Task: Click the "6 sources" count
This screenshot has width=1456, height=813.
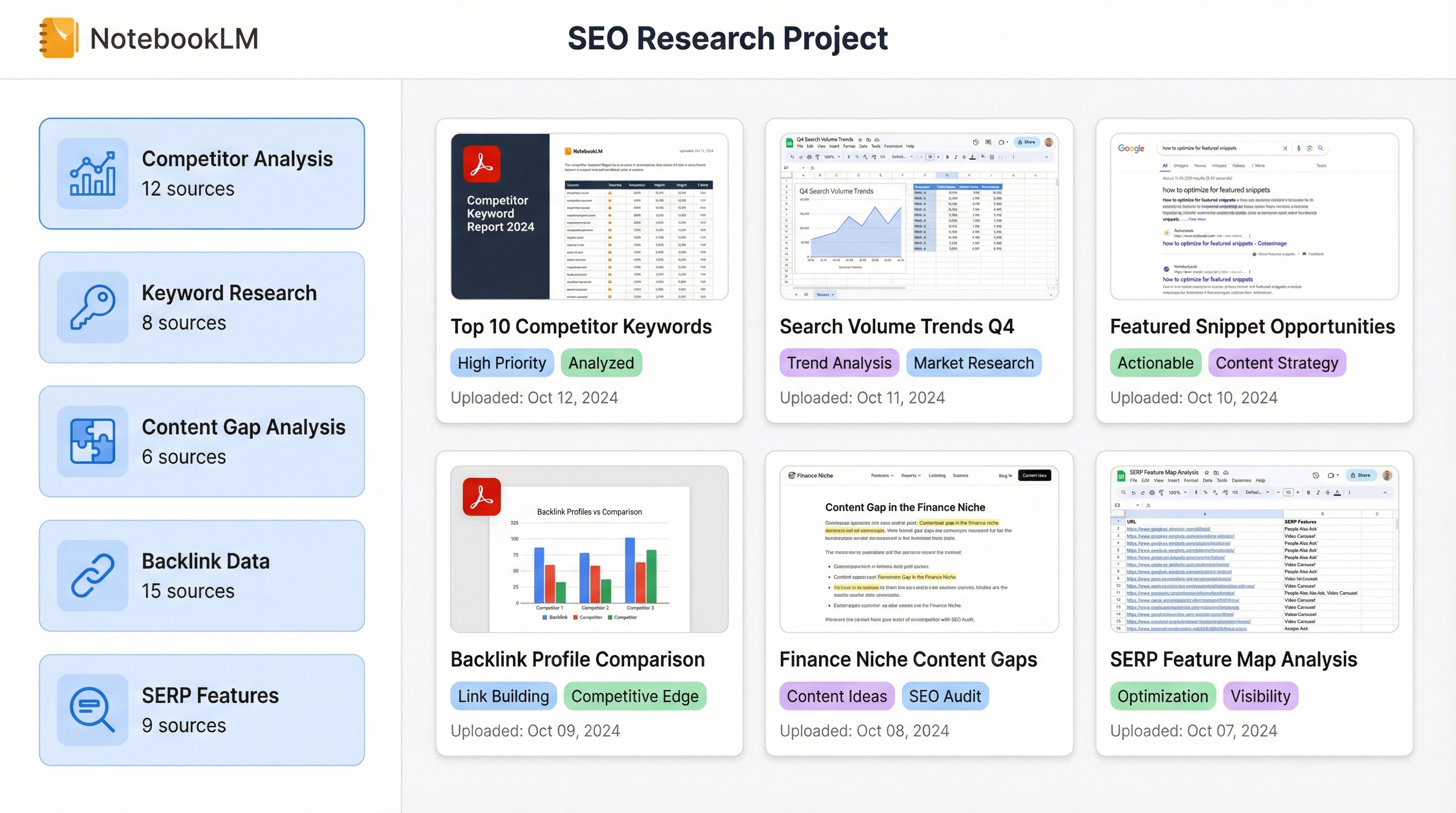Action: (184, 457)
